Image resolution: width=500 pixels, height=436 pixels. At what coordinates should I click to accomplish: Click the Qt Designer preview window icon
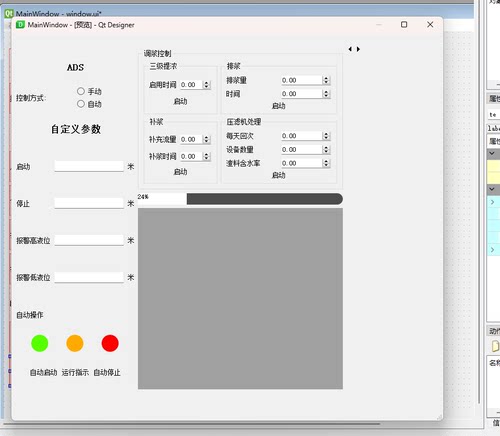[x=20, y=25]
